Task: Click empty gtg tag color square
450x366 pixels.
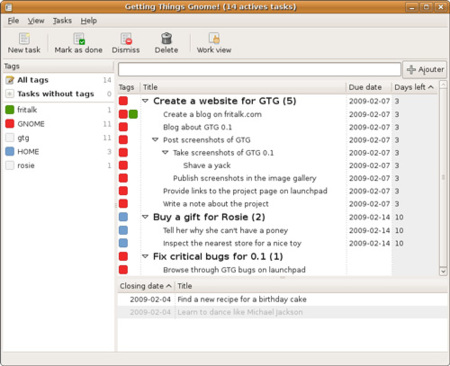Action: coord(10,138)
